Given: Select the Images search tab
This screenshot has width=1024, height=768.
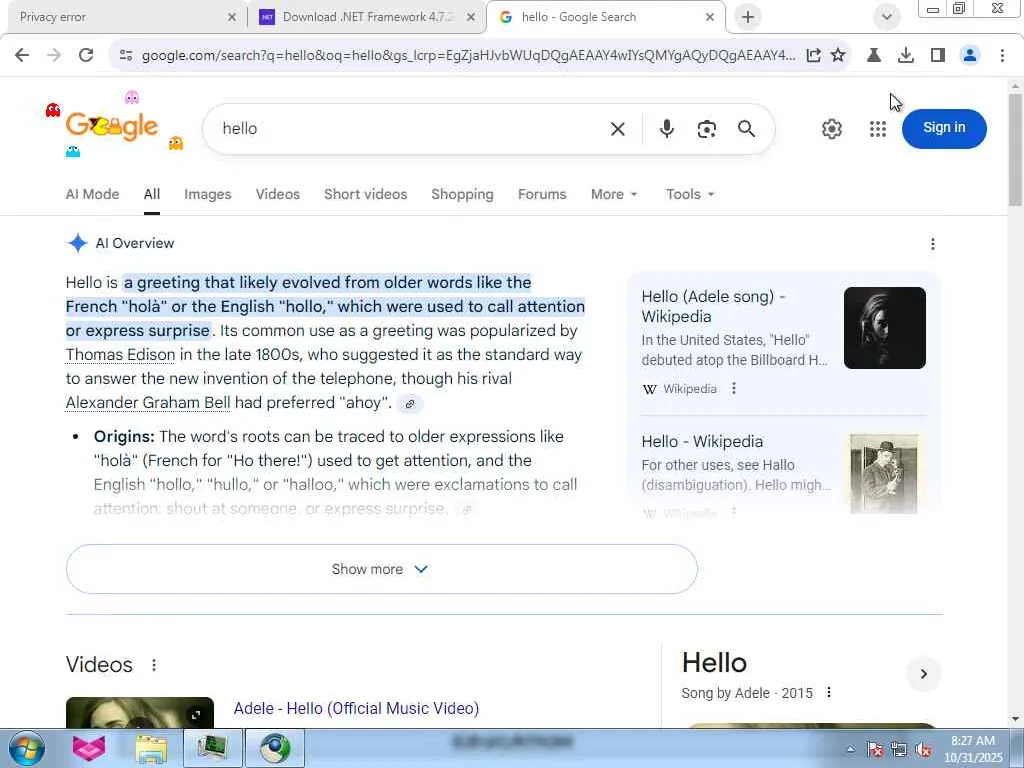Looking at the screenshot, I should click(x=208, y=195).
